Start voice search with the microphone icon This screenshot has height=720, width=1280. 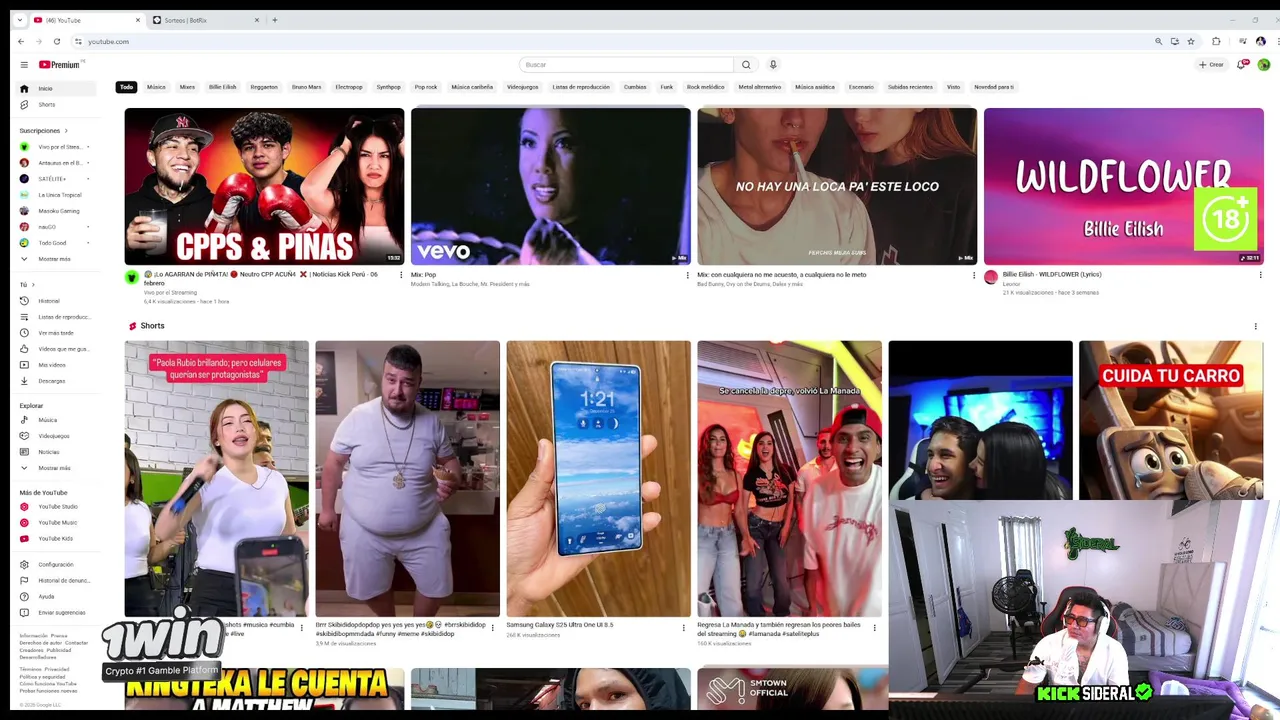[x=773, y=64]
